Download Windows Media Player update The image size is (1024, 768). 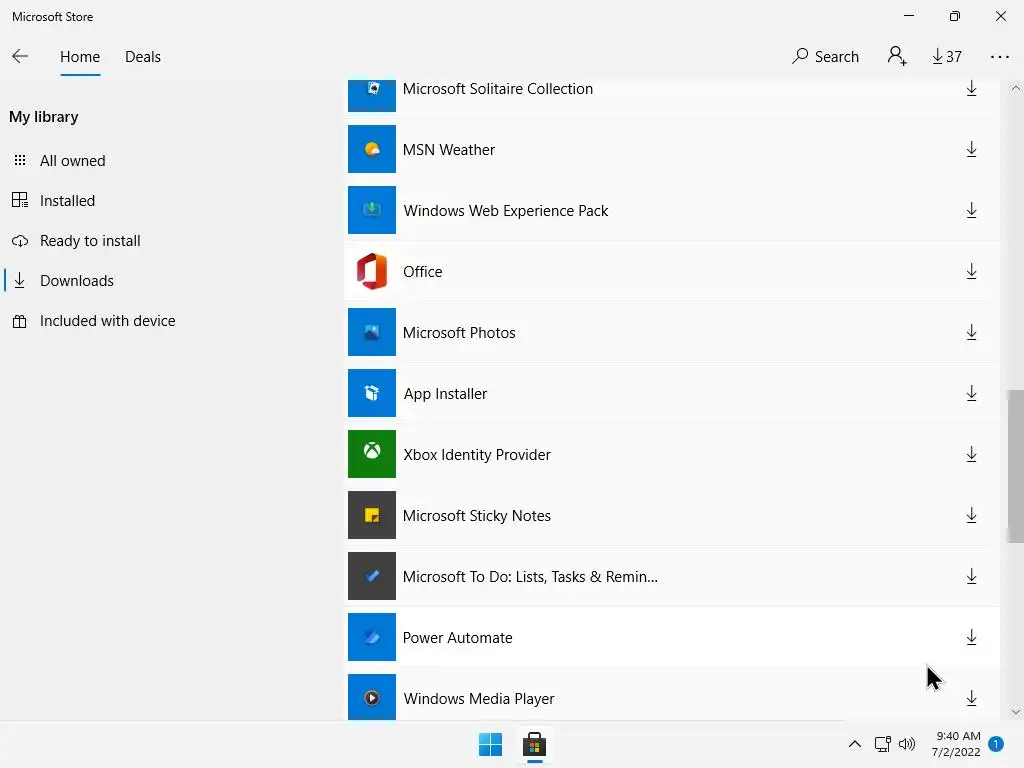971,698
